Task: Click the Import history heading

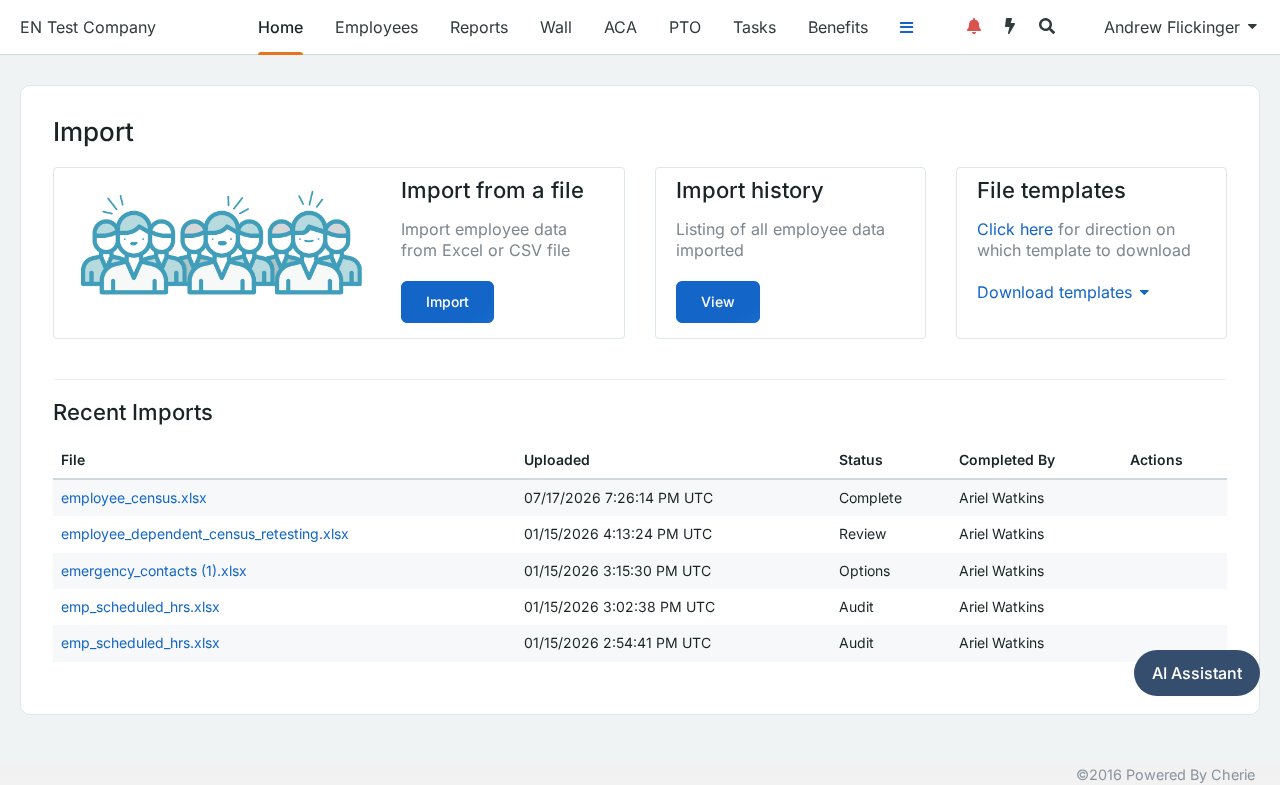Action: point(750,190)
